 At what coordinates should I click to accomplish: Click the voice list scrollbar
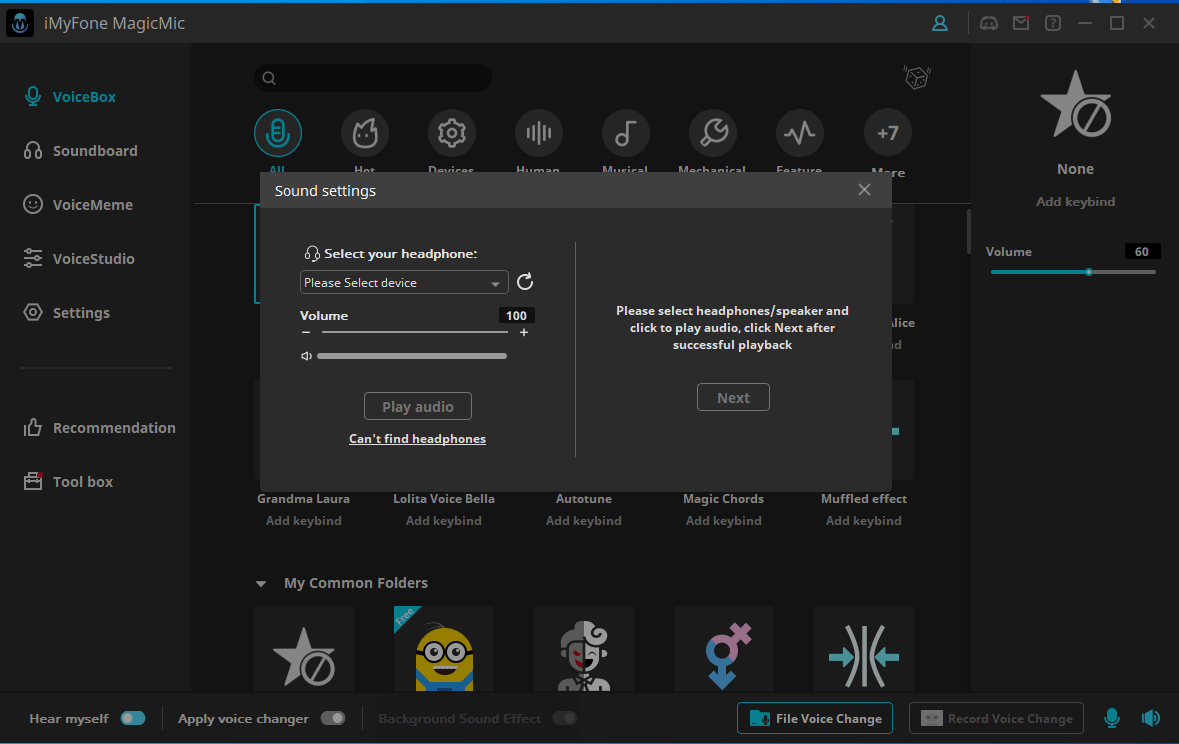(968, 232)
